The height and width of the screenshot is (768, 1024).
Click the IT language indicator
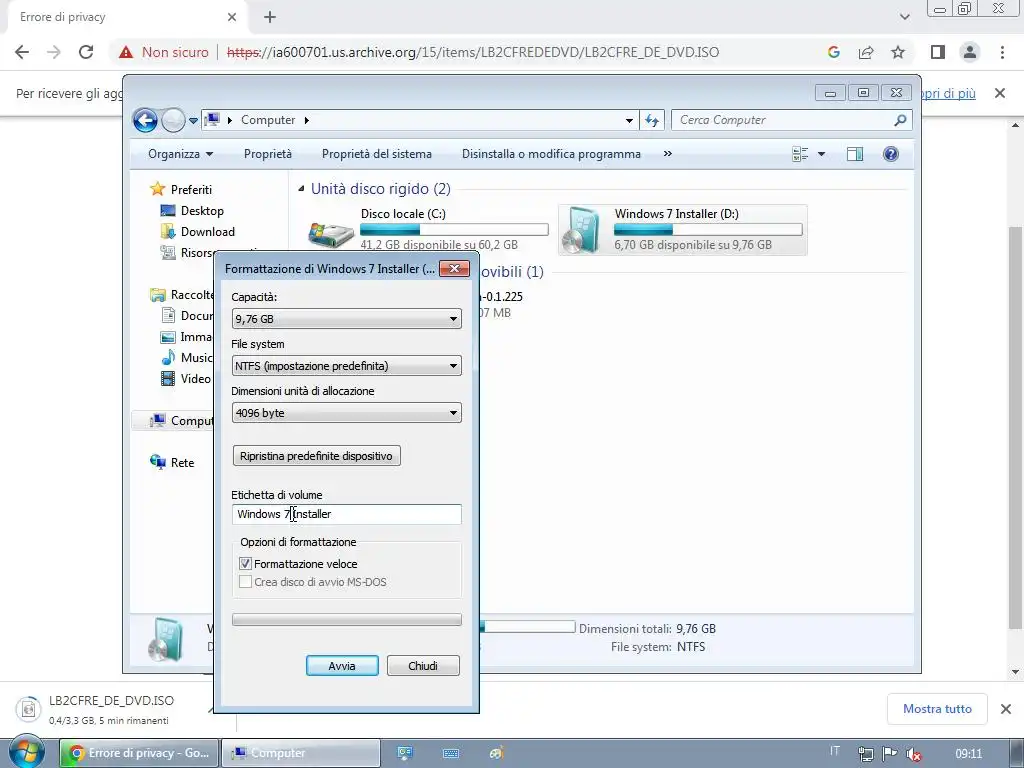(835, 752)
